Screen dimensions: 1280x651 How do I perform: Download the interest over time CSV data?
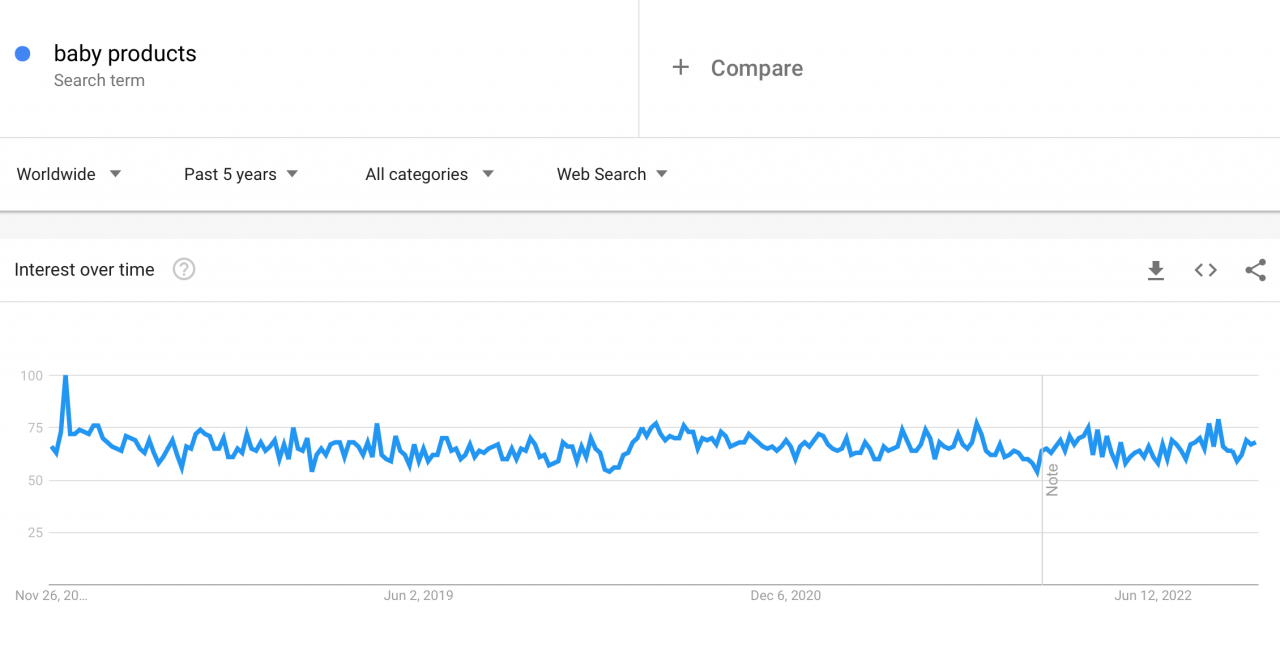[1156, 270]
